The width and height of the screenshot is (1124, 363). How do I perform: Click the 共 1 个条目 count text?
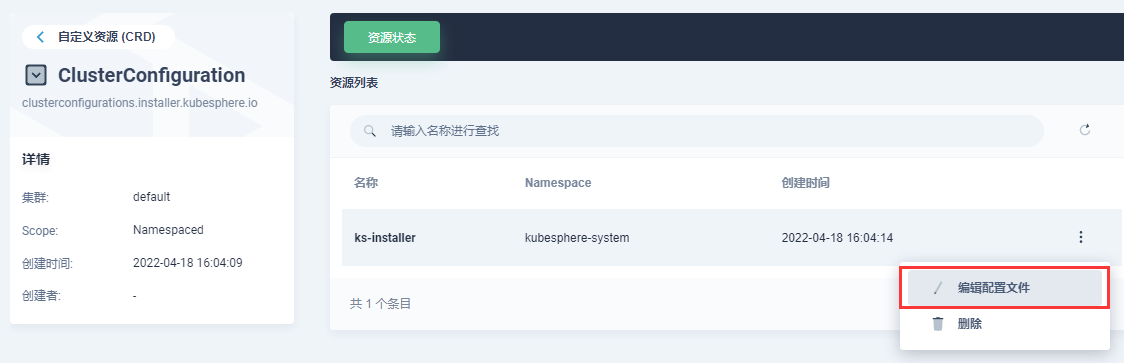click(380, 304)
